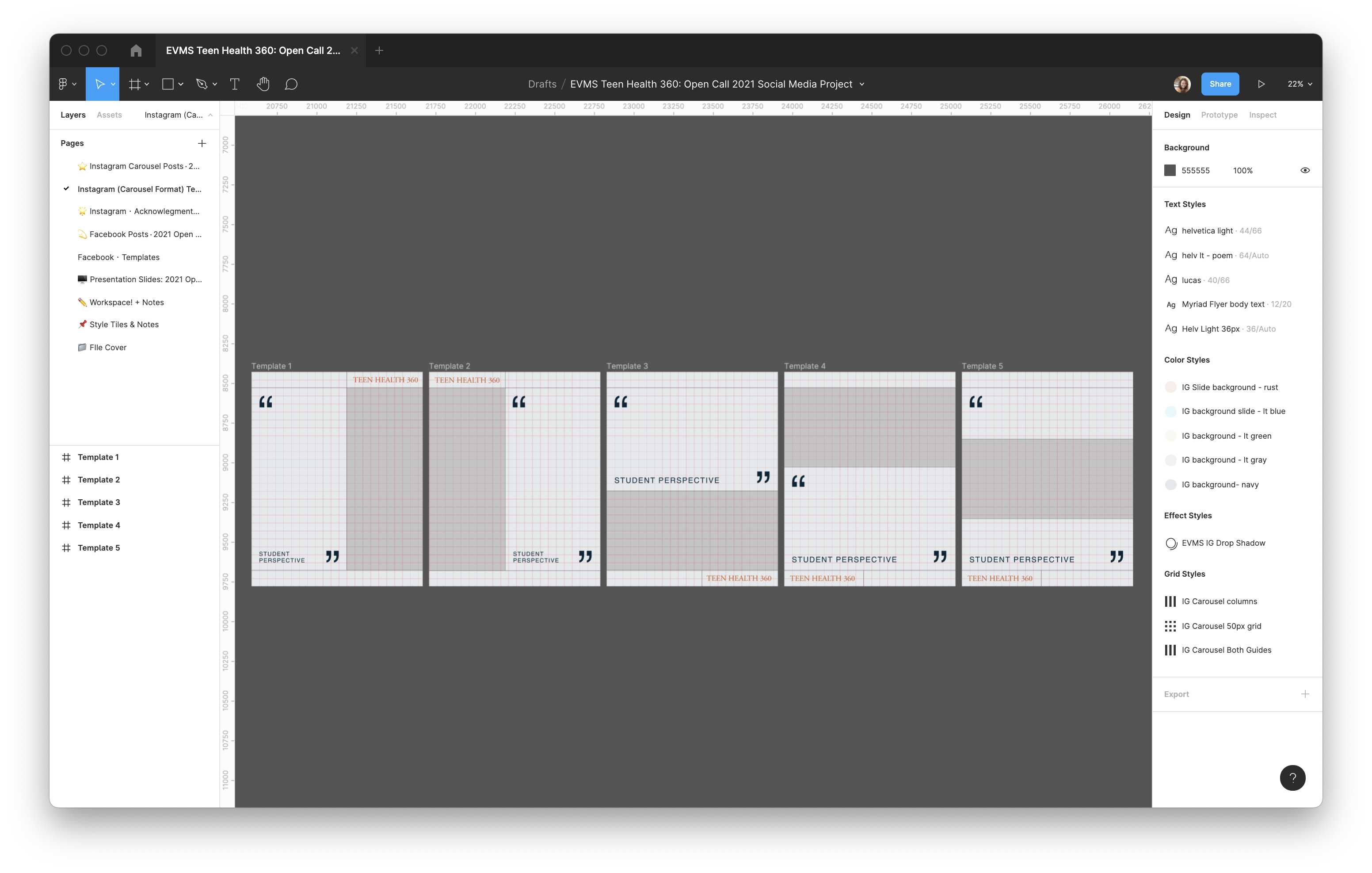
Task: Click the Template 1 frame icon in layers
Action: [66, 457]
